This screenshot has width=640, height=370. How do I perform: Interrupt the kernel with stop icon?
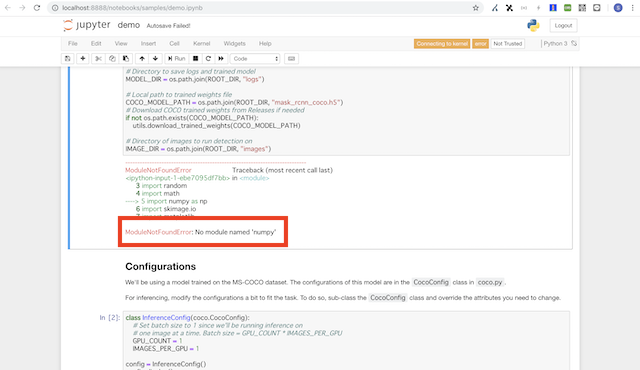[x=196, y=59]
